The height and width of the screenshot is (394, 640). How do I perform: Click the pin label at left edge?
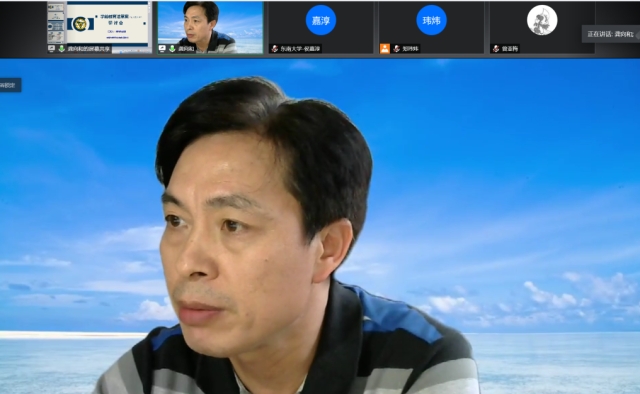9,85
